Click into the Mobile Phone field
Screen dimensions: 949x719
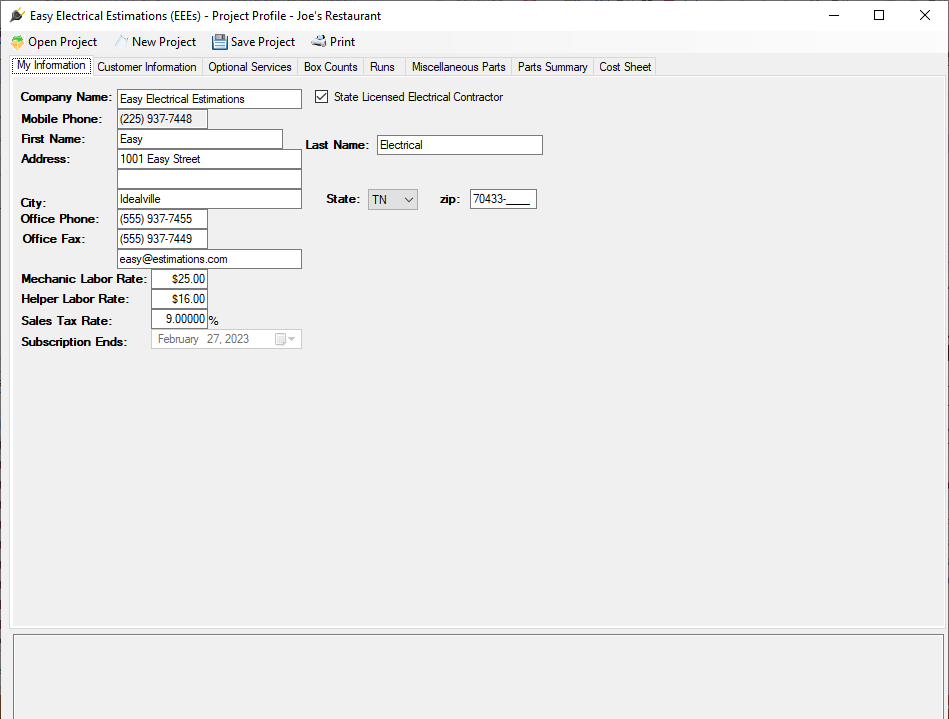[x=162, y=119]
